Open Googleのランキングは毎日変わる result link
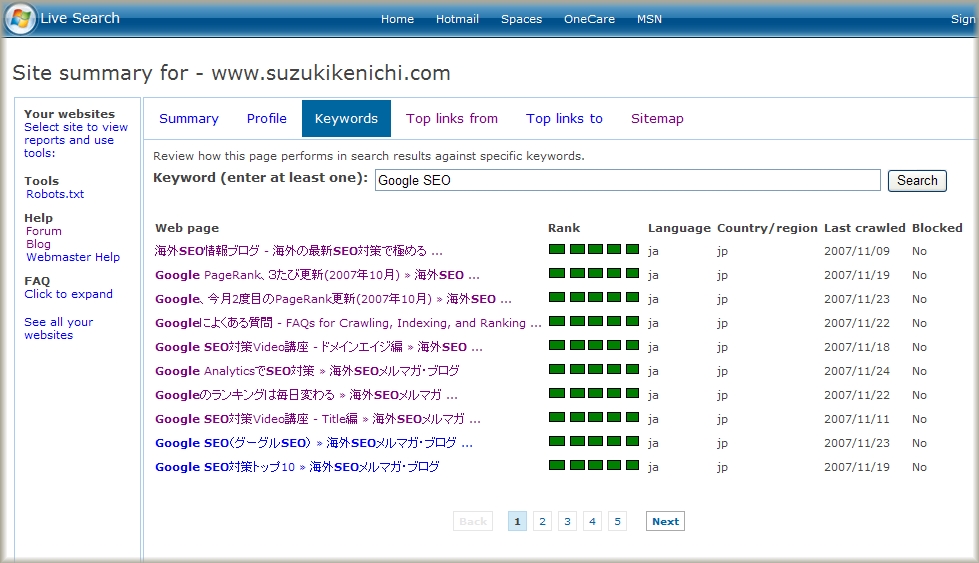979x563 pixels. [x=306, y=395]
